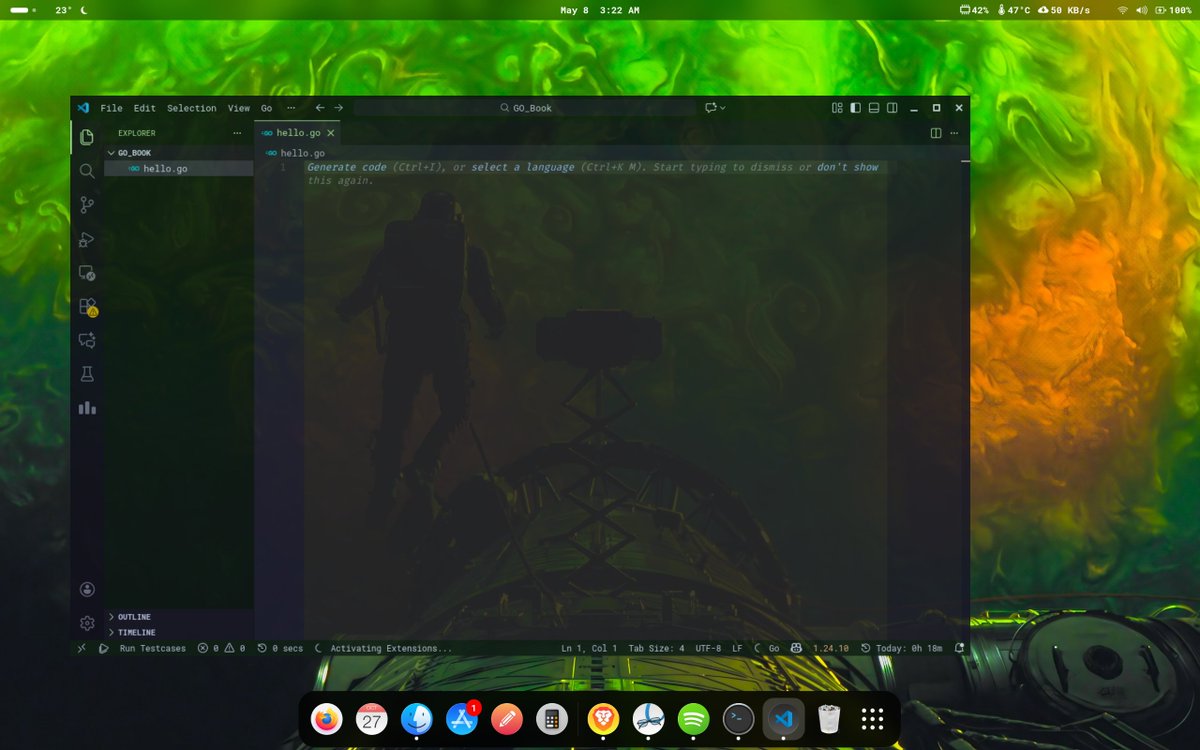1200x750 pixels.
Task: Open the App Store icon with badge
Action: click(x=463, y=718)
